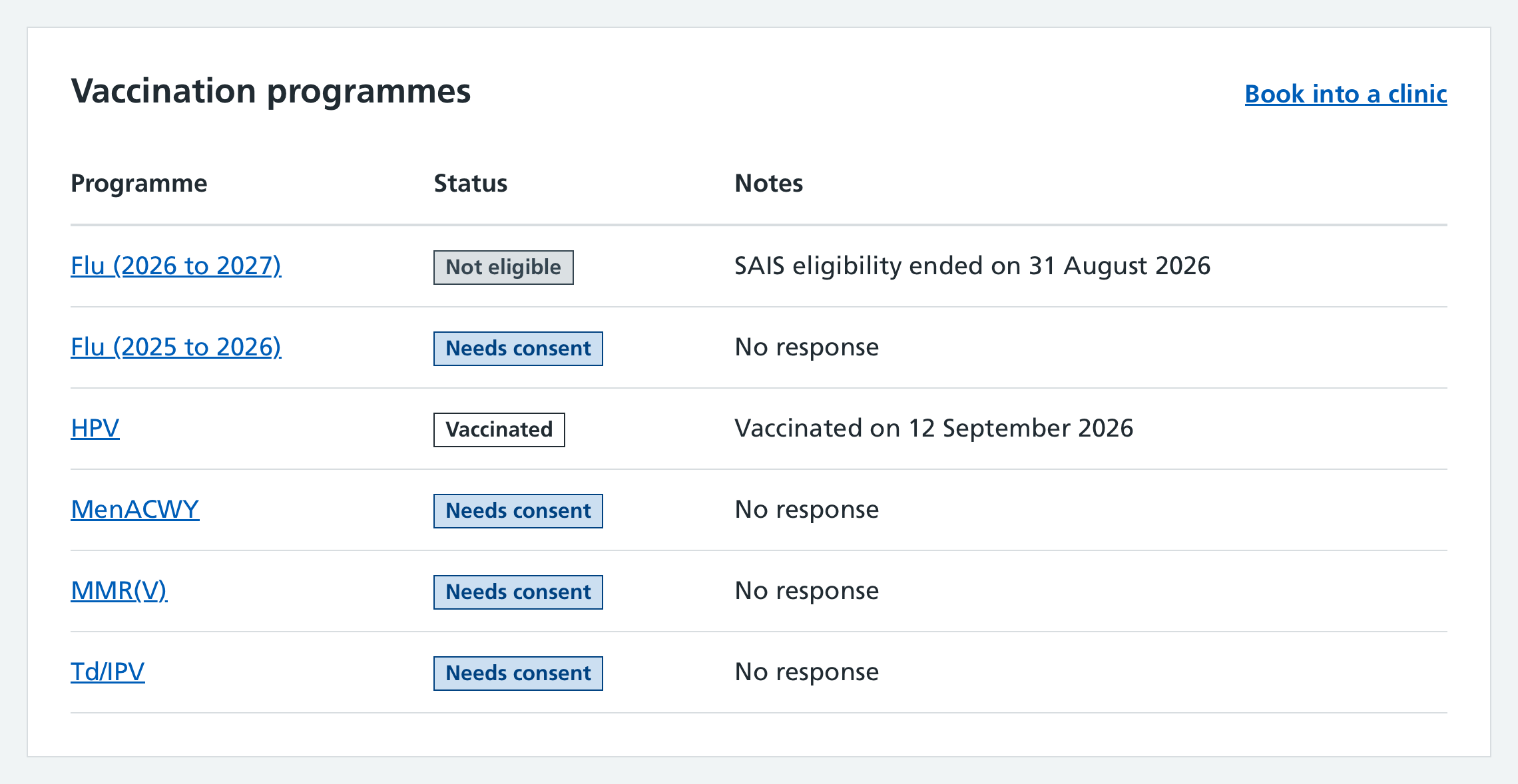Click No response note in MMR(V) row

(807, 591)
